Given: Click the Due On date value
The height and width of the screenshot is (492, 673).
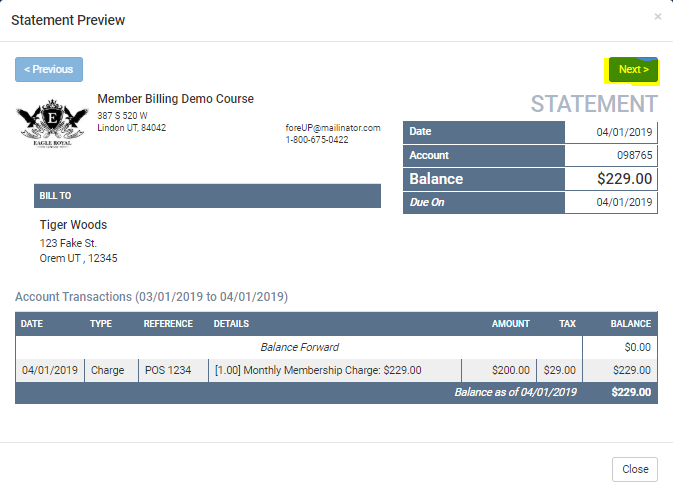Looking at the screenshot, I should [x=624, y=202].
